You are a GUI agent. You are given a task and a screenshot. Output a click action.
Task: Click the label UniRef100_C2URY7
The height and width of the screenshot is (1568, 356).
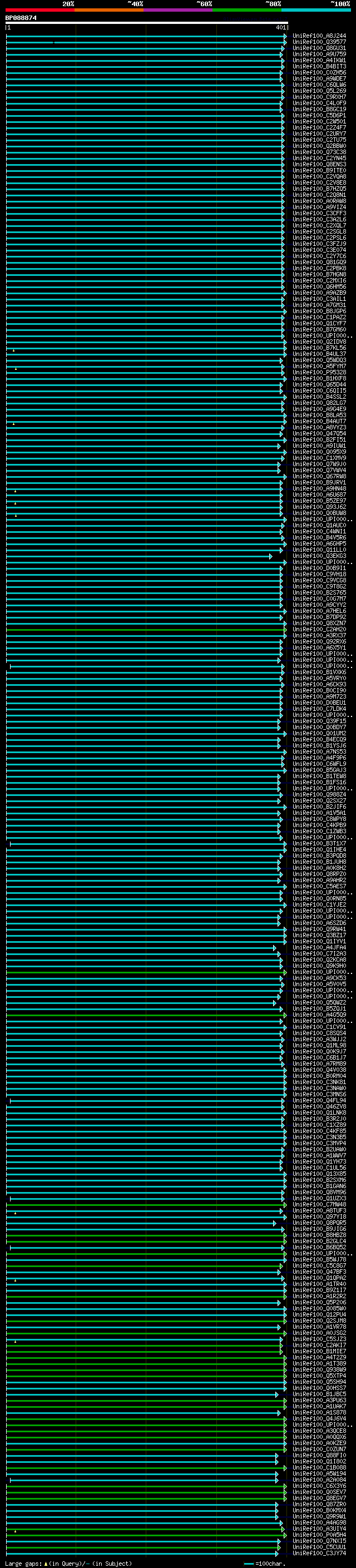[319, 133]
